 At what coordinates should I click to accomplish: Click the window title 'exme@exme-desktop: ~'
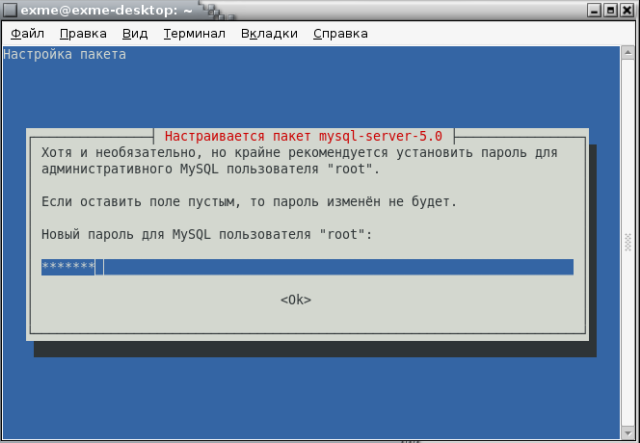click(107, 10)
